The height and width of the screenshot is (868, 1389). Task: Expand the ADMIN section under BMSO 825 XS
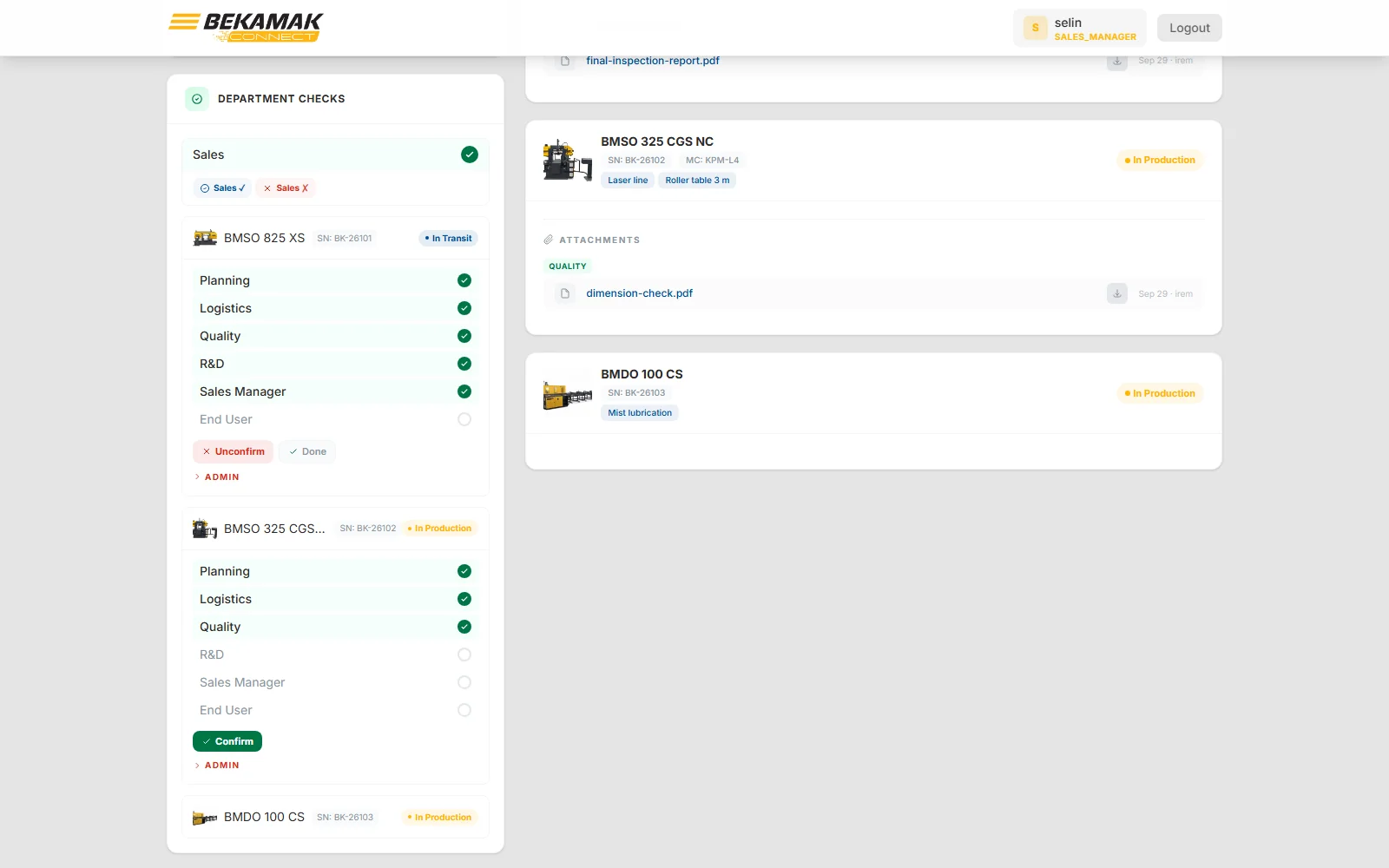[217, 477]
